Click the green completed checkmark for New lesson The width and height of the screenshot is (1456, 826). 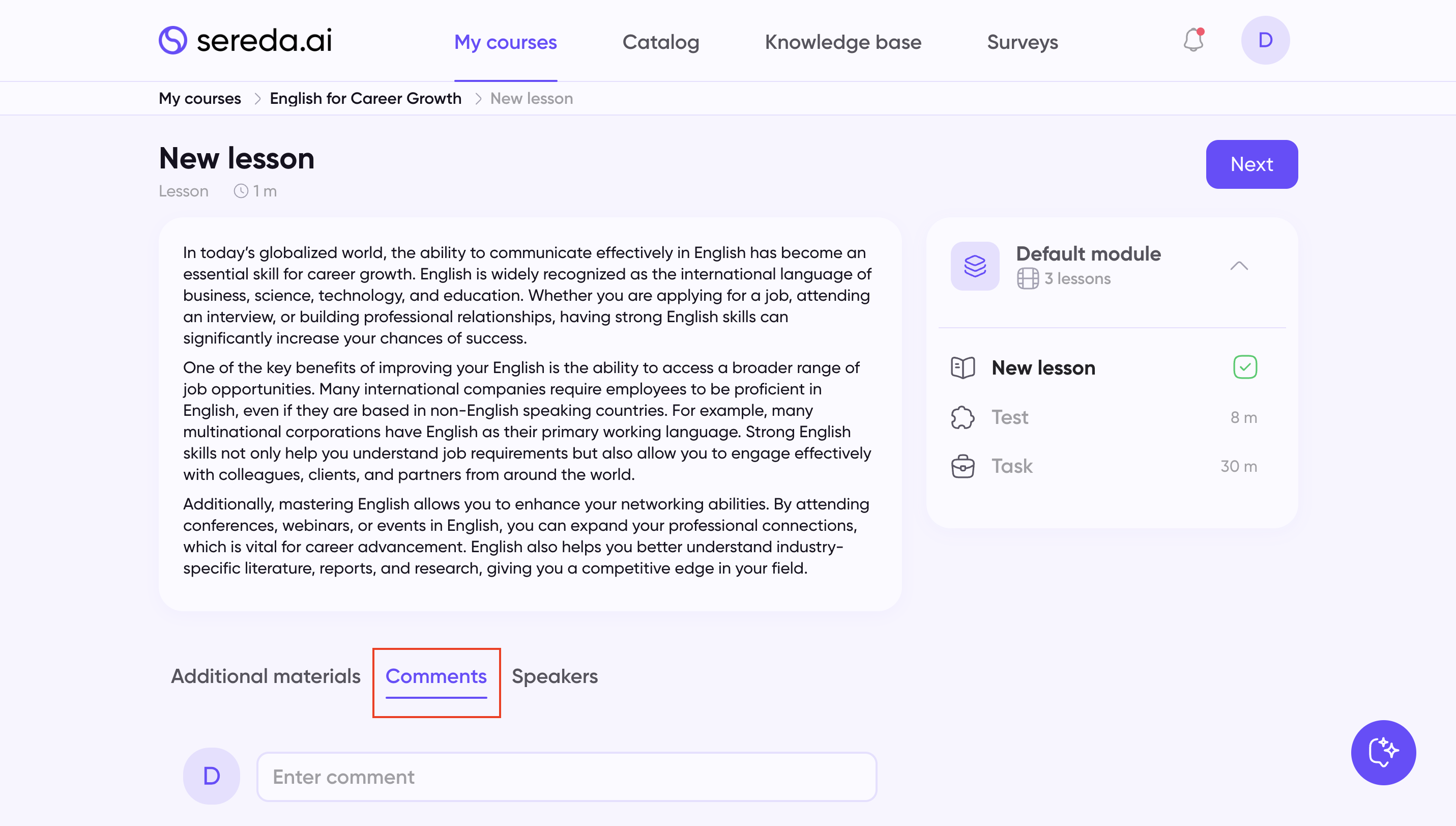(1244, 367)
